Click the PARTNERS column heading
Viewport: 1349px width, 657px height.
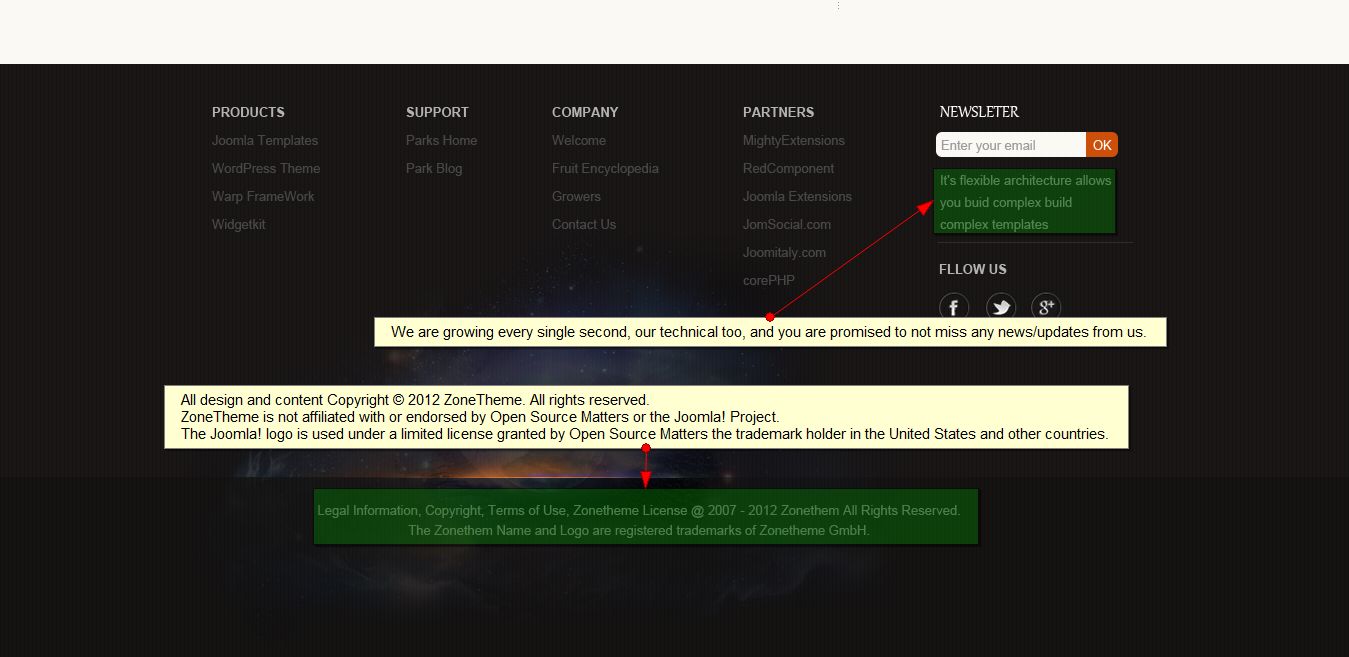tap(778, 112)
